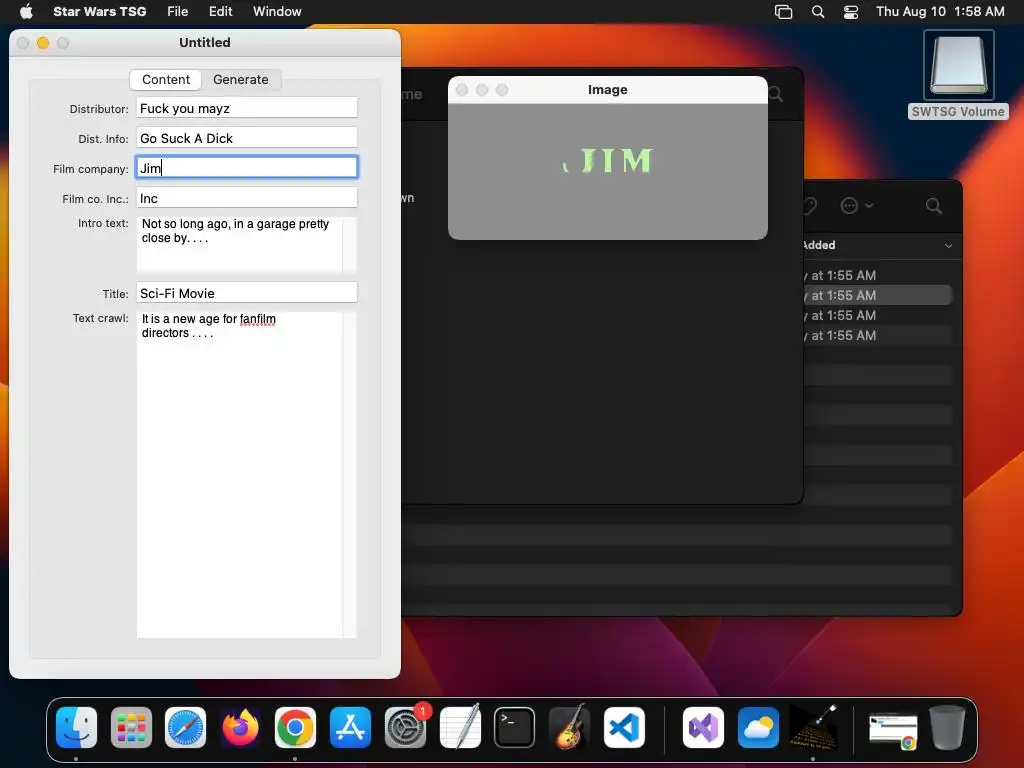Click the Title field with Sci-Fi Movie
The image size is (1024, 768).
tap(247, 293)
